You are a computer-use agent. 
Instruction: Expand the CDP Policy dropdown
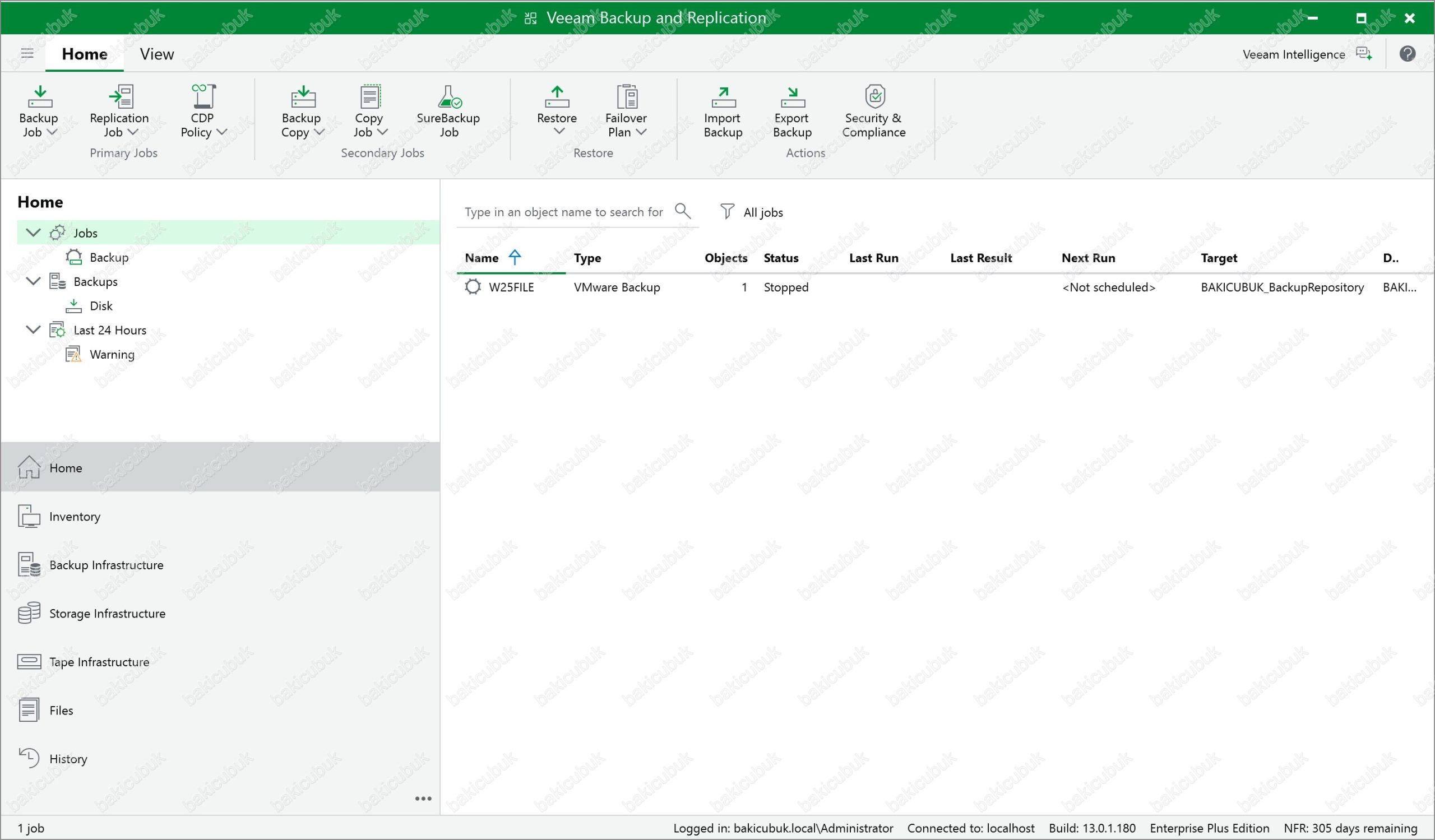[x=222, y=132]
